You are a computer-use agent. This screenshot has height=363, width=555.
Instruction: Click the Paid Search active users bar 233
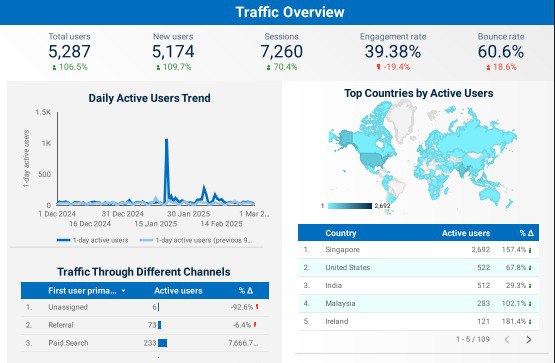click(x=162, y=343)
